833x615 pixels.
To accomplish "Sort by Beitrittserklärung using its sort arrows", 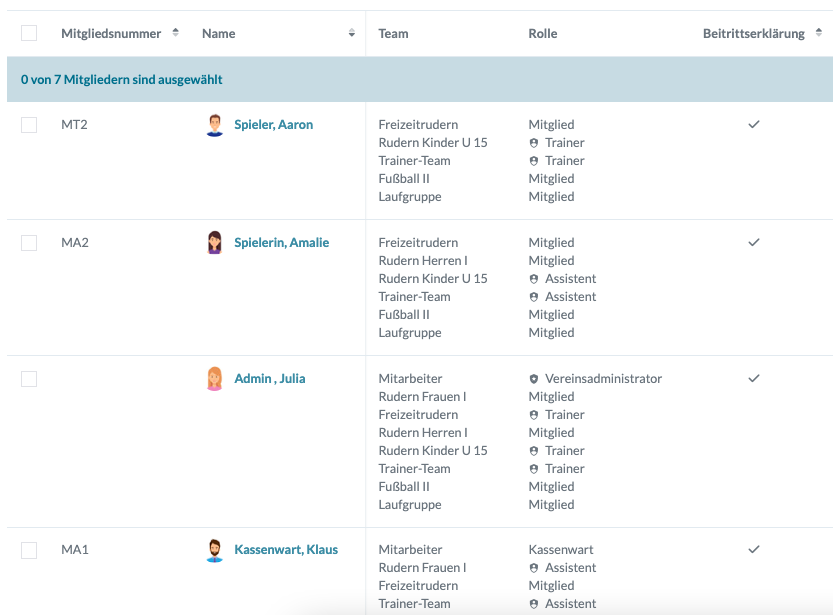I will click(x=819, y=33).
